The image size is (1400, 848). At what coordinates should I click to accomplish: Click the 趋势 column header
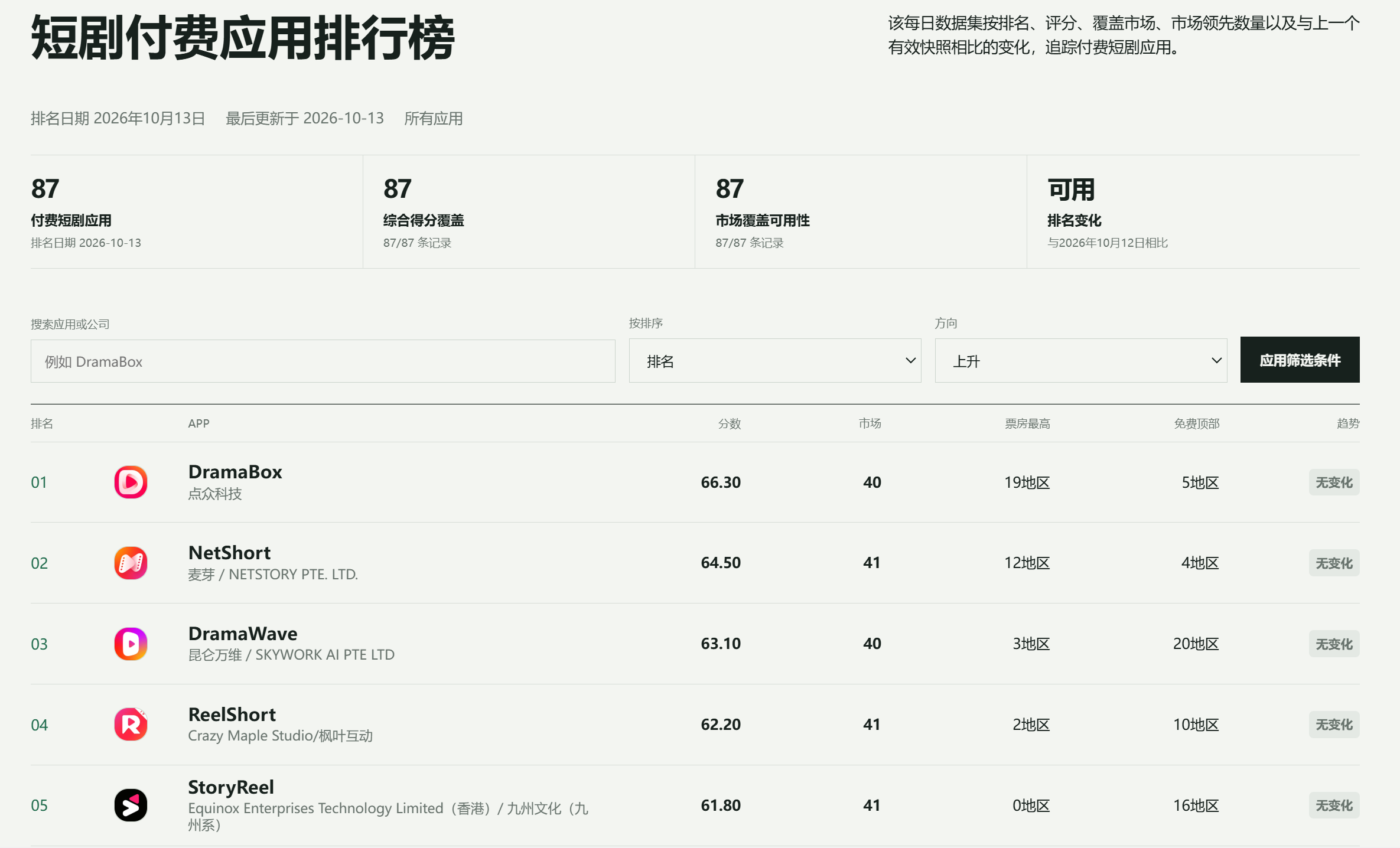click(1348, 423)
